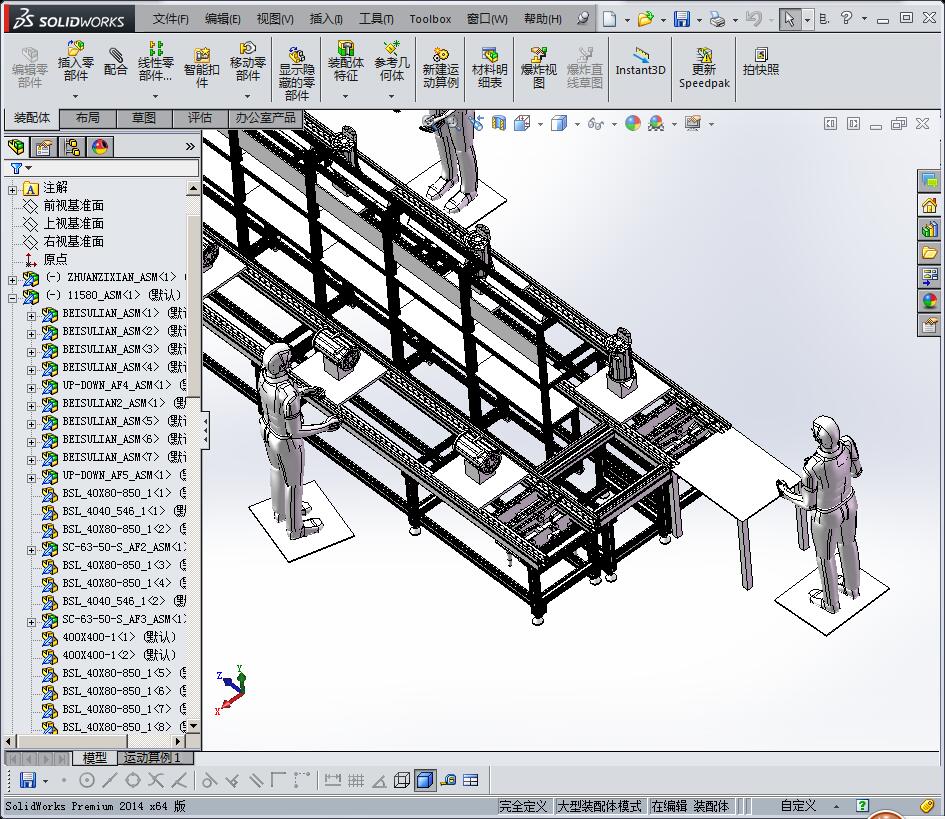Open Appearances task pane sphere icon
Image resolution: width=945 pixels, height=819 pixels.
point(929,300)
